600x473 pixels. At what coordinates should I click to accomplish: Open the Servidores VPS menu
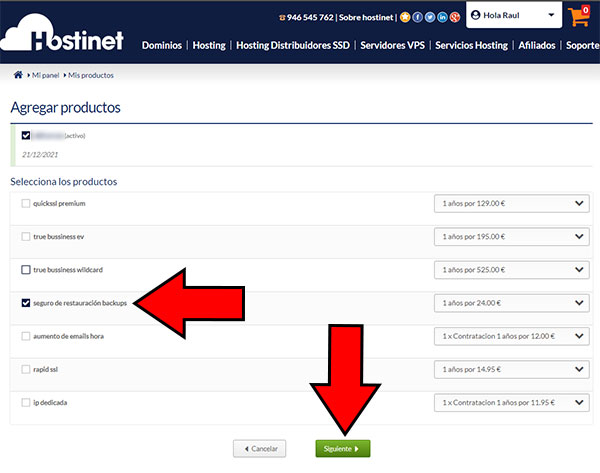(392, 45)
